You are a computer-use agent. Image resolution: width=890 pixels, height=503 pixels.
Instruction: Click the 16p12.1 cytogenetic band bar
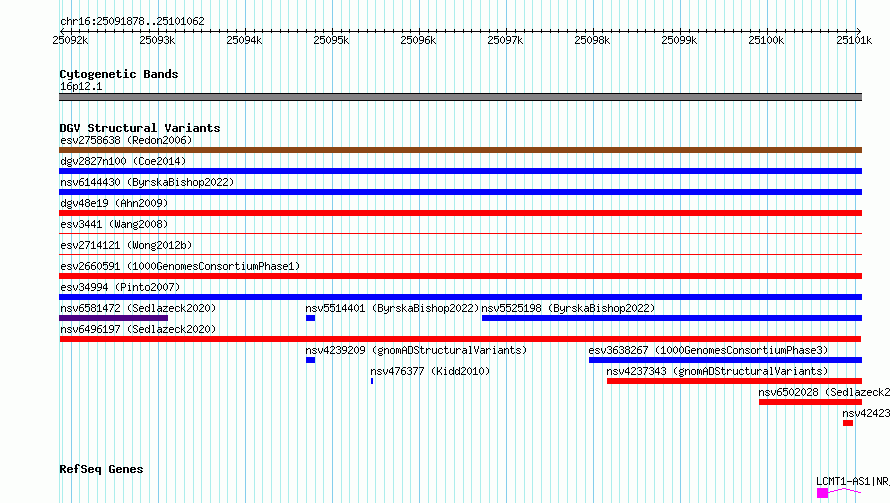pyautogui.click(x=460, y=97)
